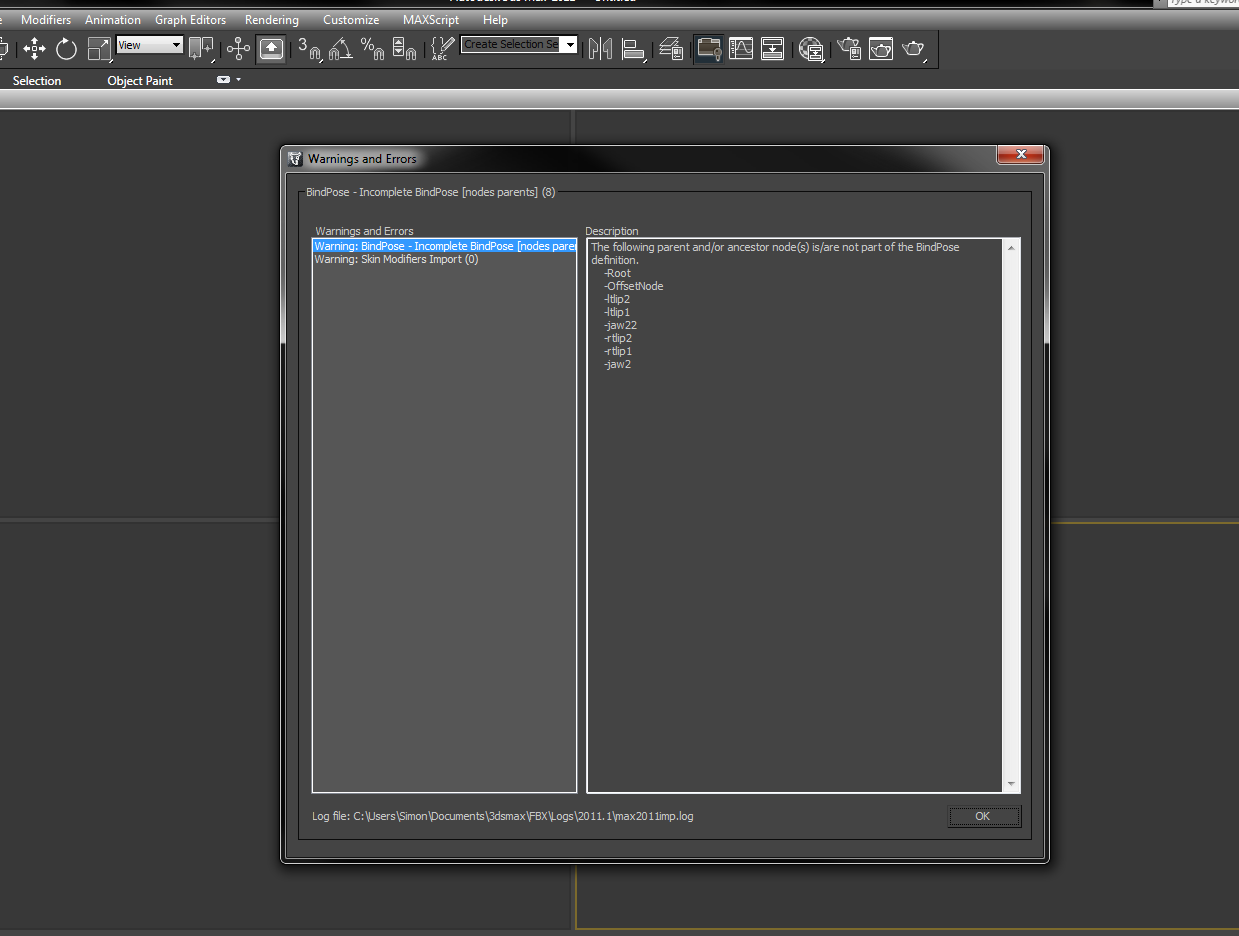The height and width of the screenshot is (936, 1239).
Task: Open the MAXScript menu
Action: (431, 20)
